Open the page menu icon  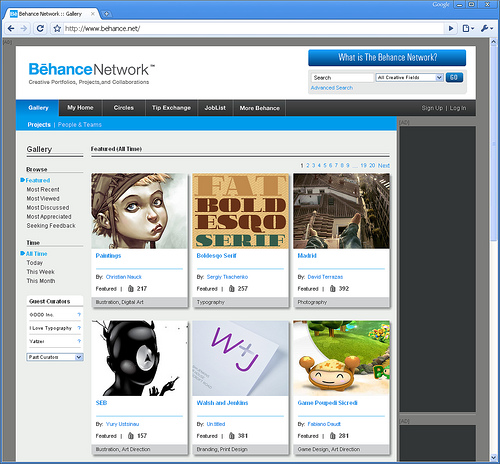pos(468,29)
